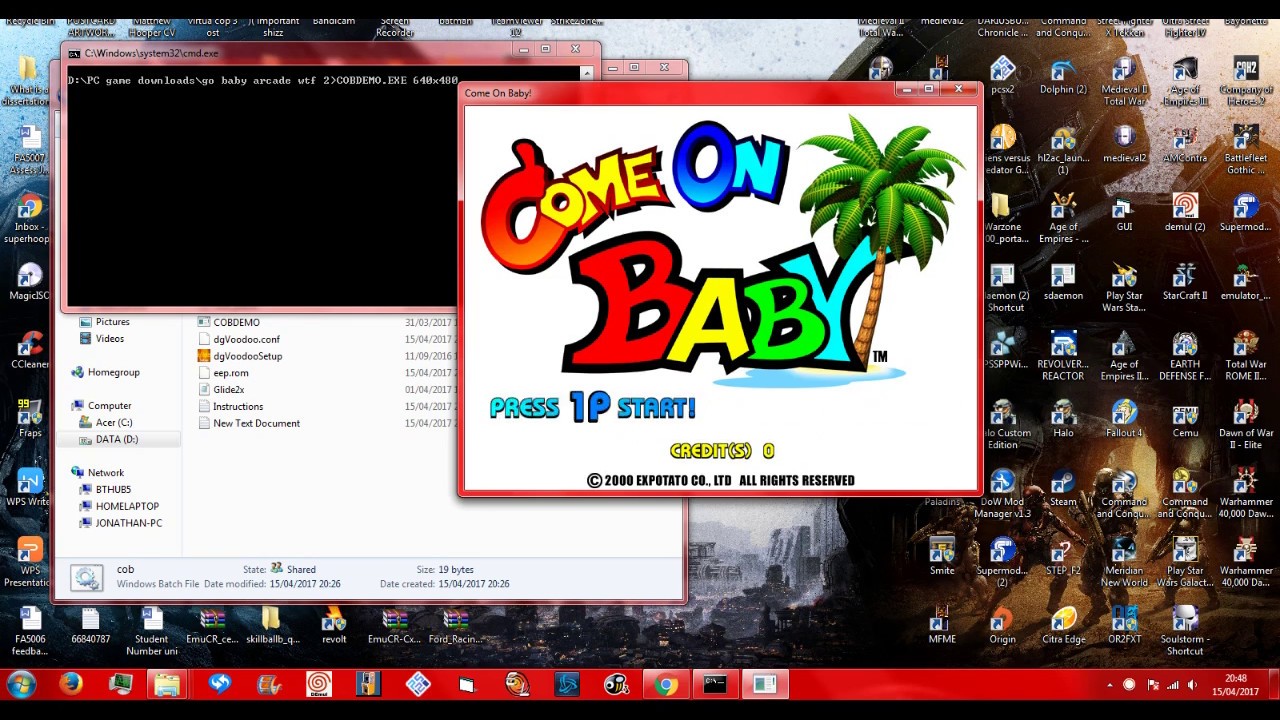Select Computer in the navigation pane
Image resolution: width=1280 pixels, height=720 pixels.
(x=101, y=406)
